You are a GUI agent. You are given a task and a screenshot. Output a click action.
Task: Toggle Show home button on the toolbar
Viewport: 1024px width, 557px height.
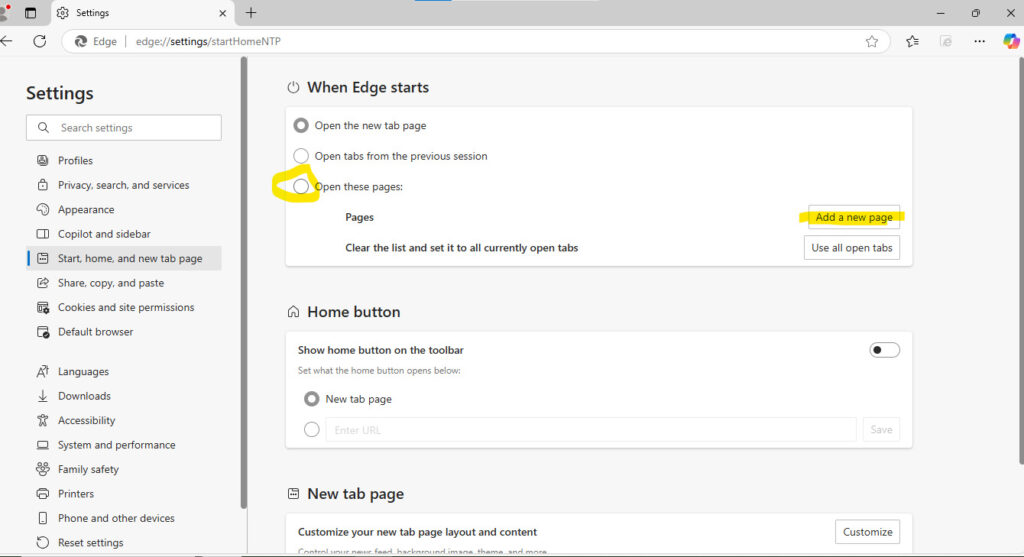pyautogui.click(x=884, y=350)
